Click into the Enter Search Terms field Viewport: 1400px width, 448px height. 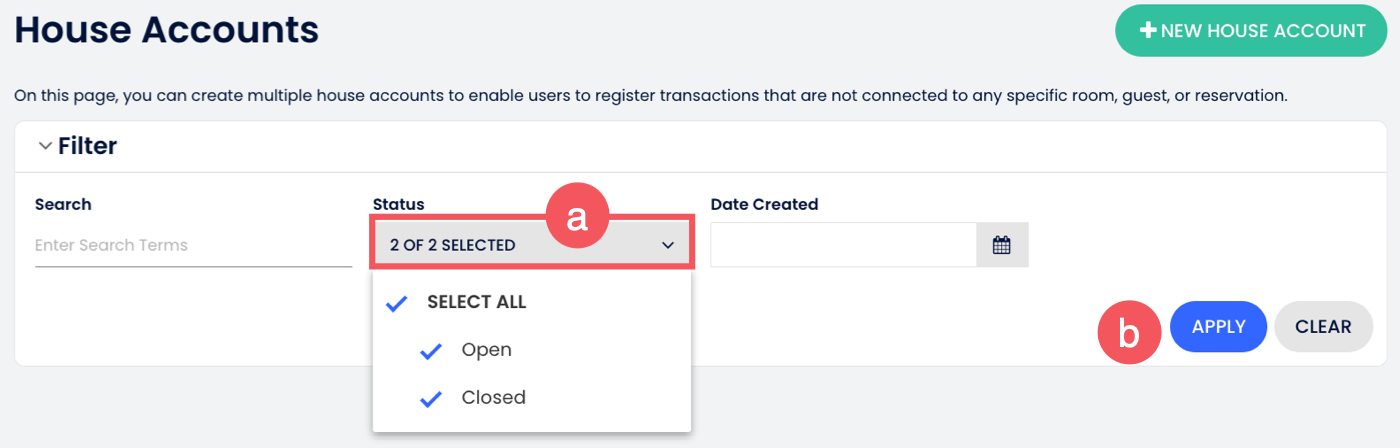coord(193,245)
